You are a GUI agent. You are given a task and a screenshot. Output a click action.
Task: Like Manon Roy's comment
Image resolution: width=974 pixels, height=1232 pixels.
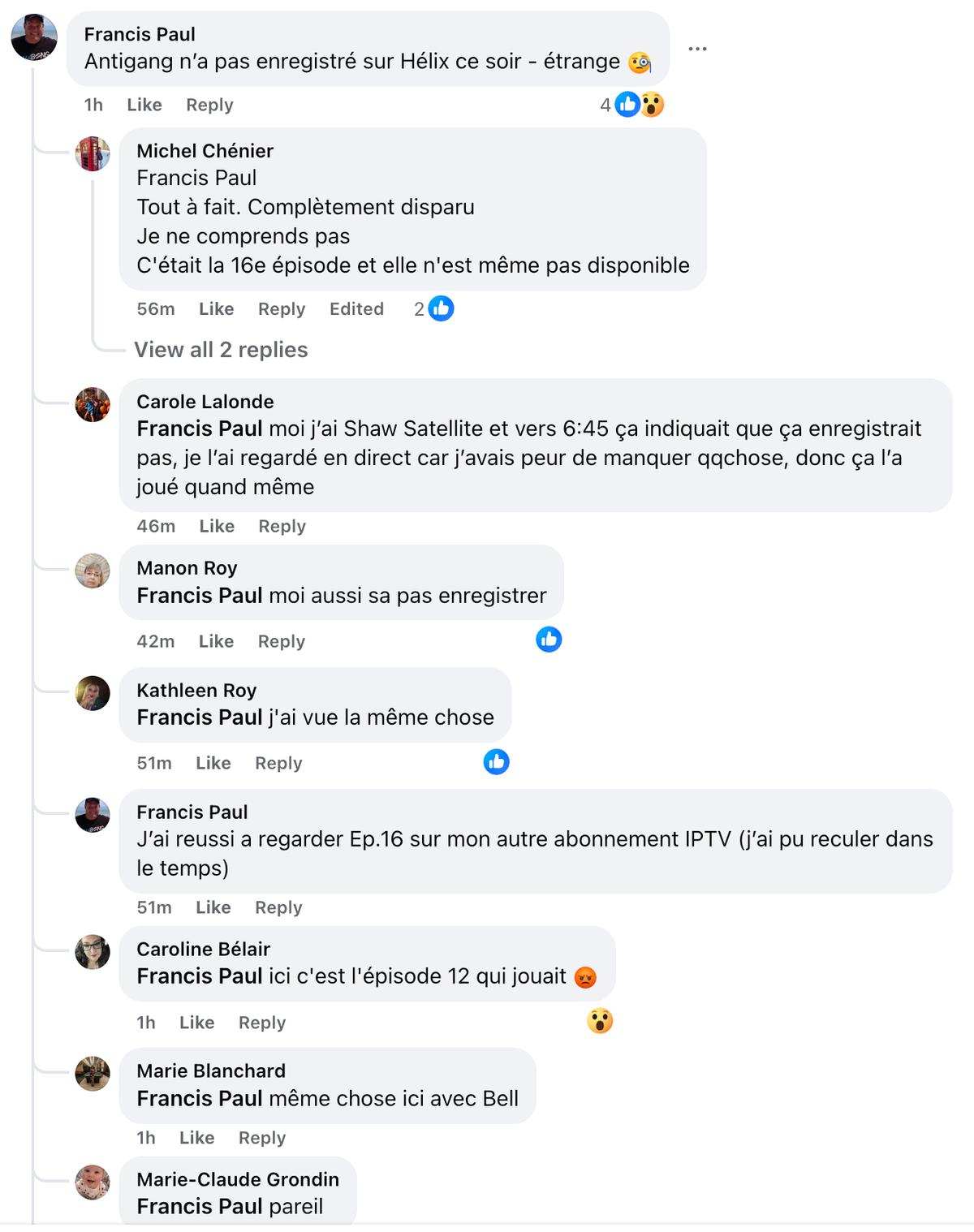215,640
